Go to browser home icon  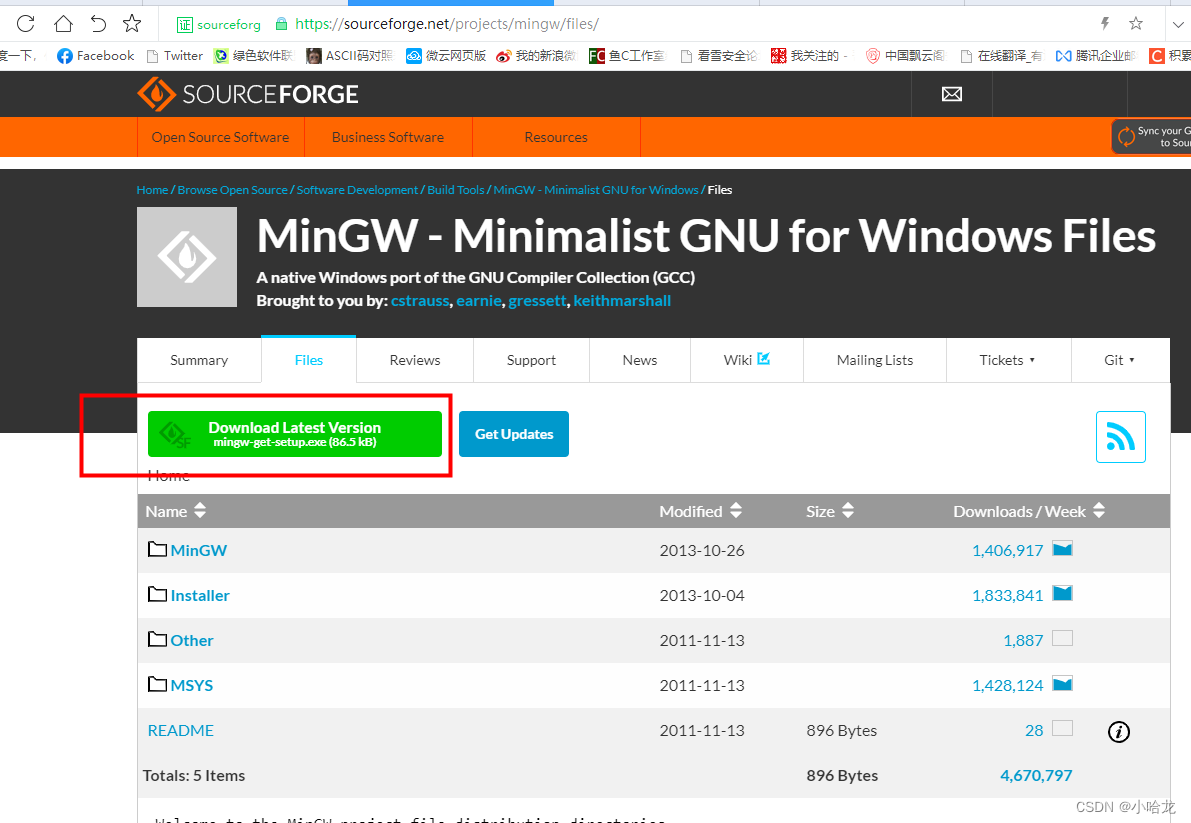(x=63, y=24)
